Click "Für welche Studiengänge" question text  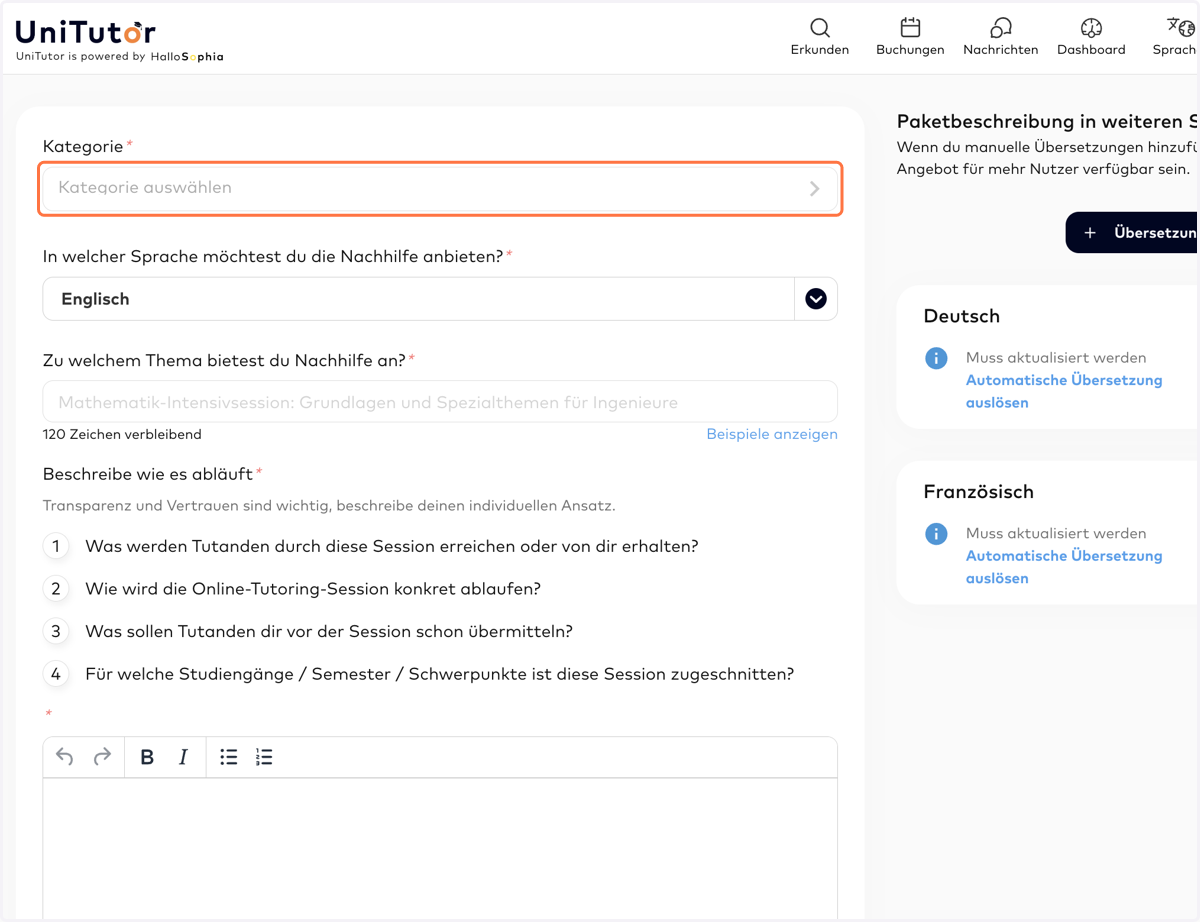point(440,674)
